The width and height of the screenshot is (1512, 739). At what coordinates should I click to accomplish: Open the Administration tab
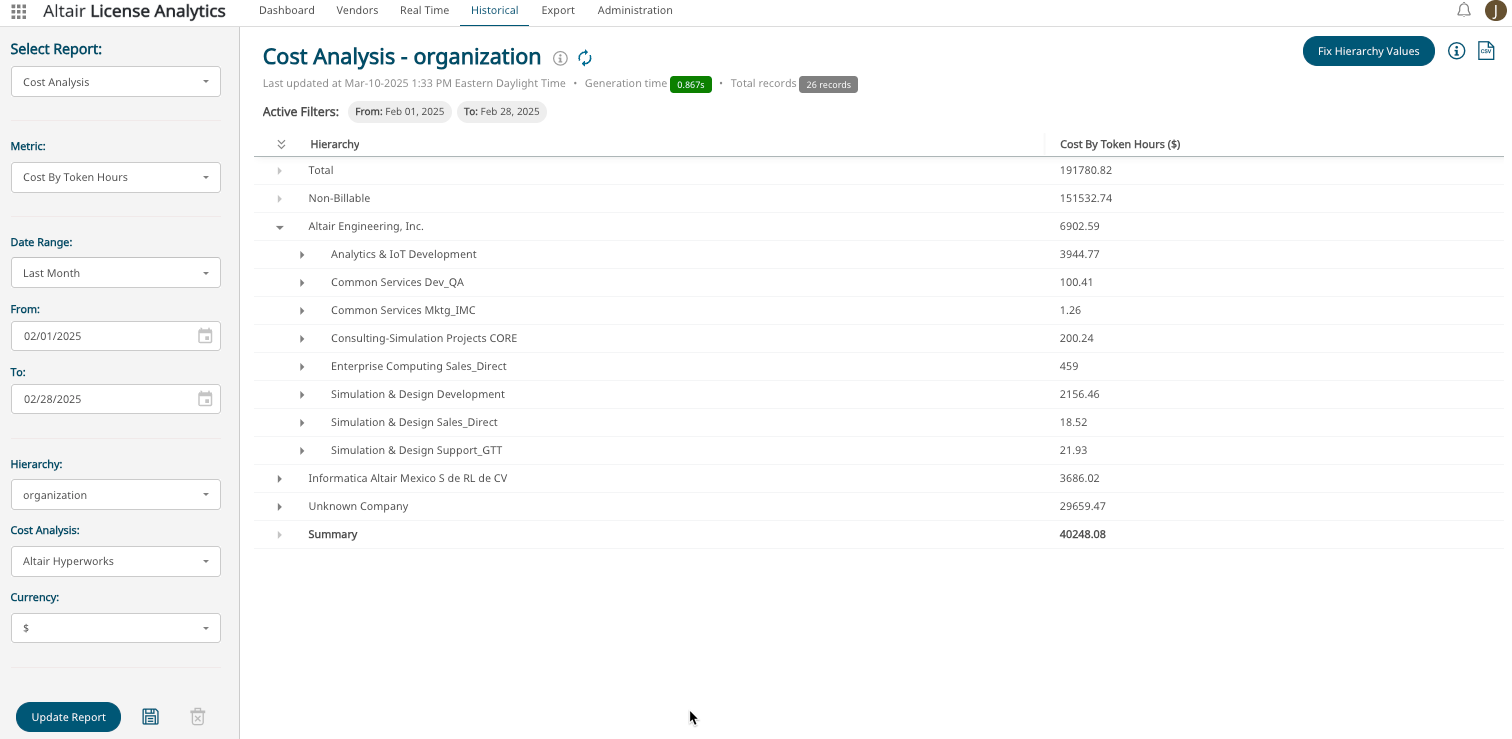[635, 11]
